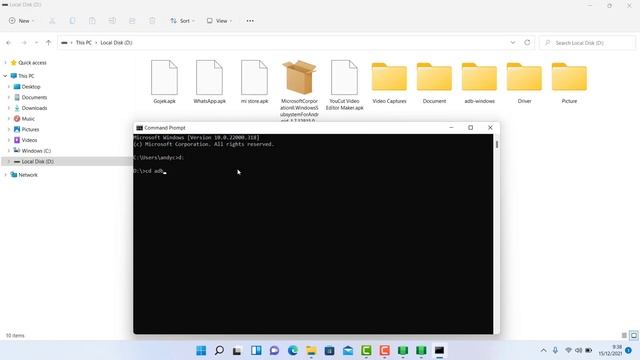Image resolution: width=640 pixels, height=360 pixels.
Task: Select Quick access in navigation pane
Action: pyautogui.click(x=32, y=63)
